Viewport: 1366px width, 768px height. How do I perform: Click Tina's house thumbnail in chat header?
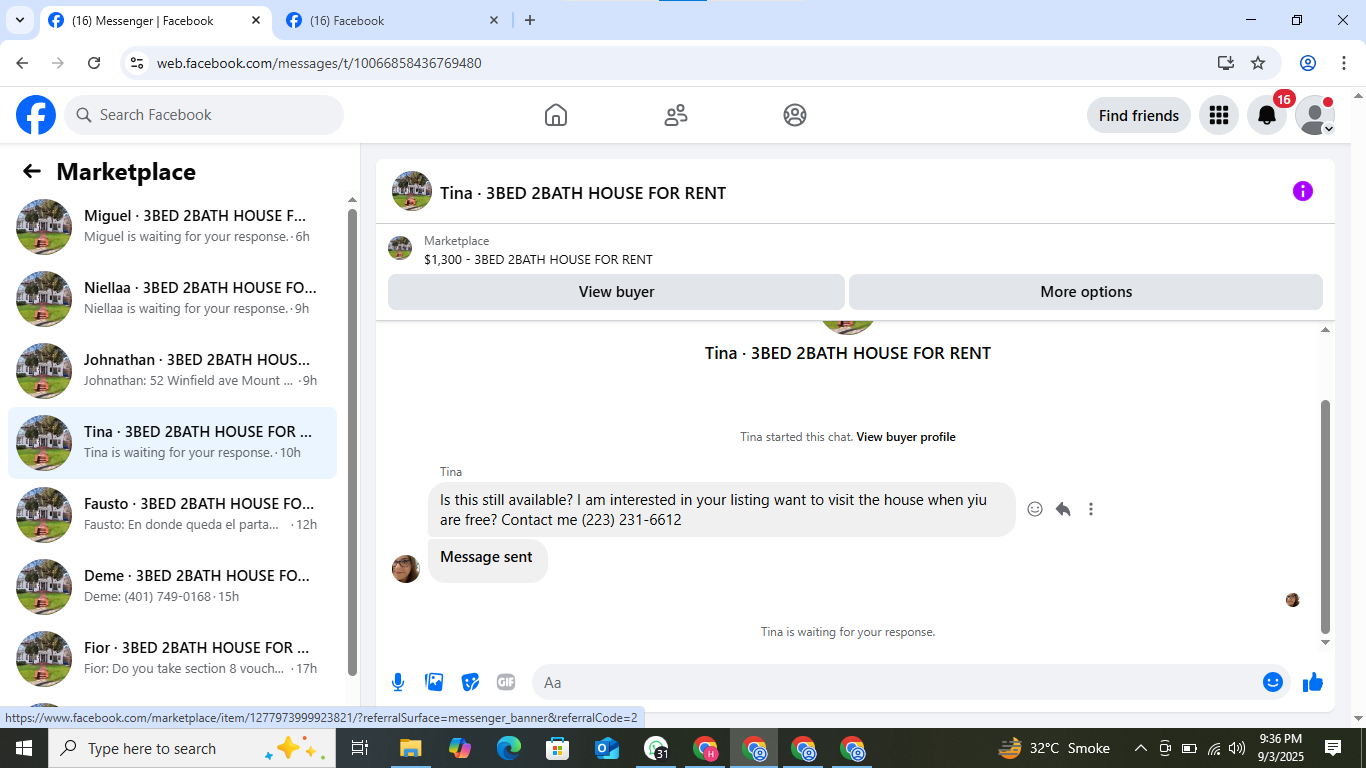pos(412,191)
